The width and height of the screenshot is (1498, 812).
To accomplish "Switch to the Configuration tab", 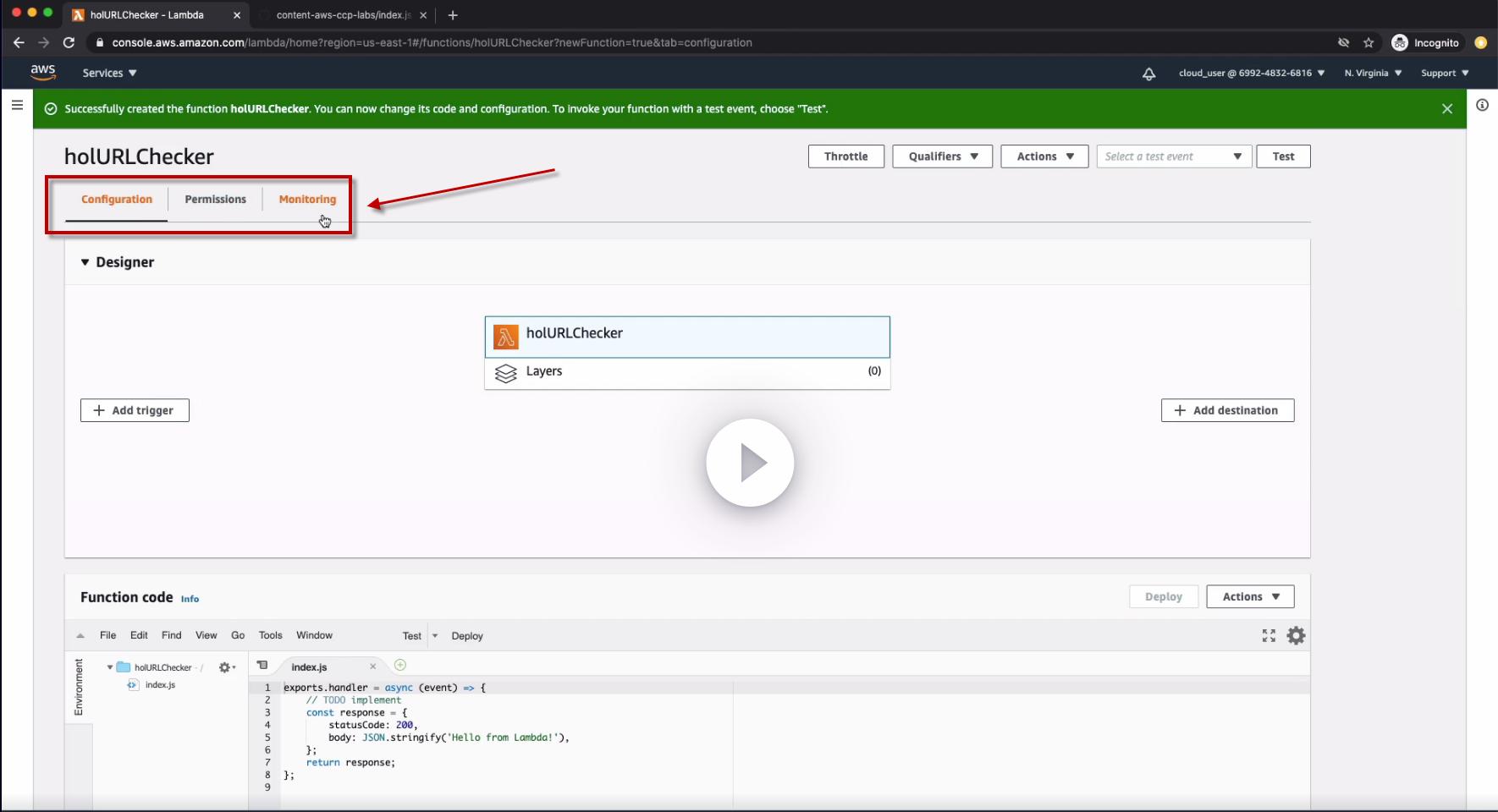I will (x=117, y=200).
